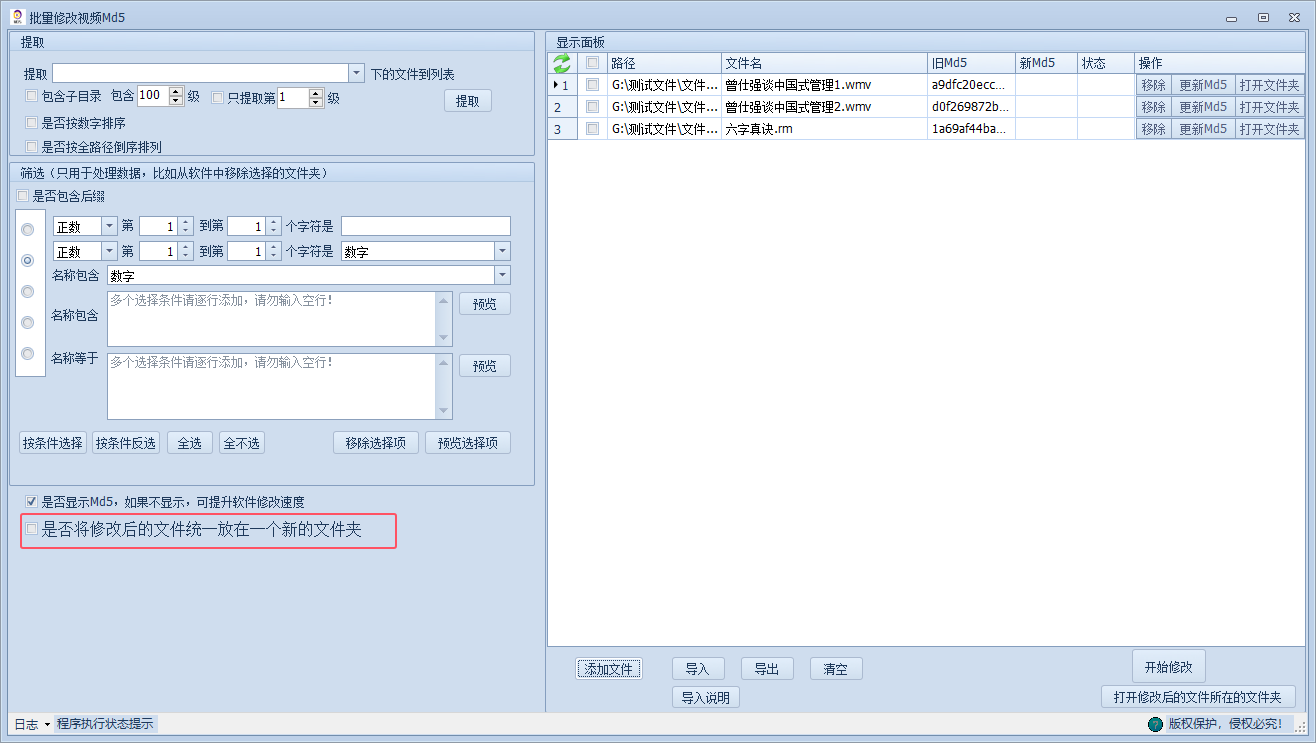
Task: Check row 1 曾仕强谈中国式管理1.wmv checkbox
Action: pos(592,85)
